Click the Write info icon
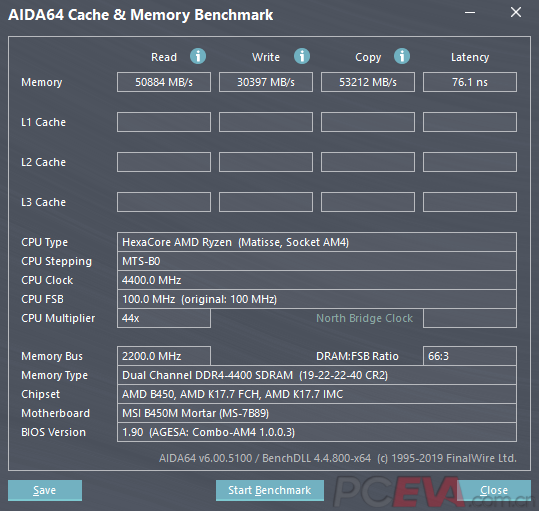This screenshot has width=539, height=511. [x=302, y=56]
